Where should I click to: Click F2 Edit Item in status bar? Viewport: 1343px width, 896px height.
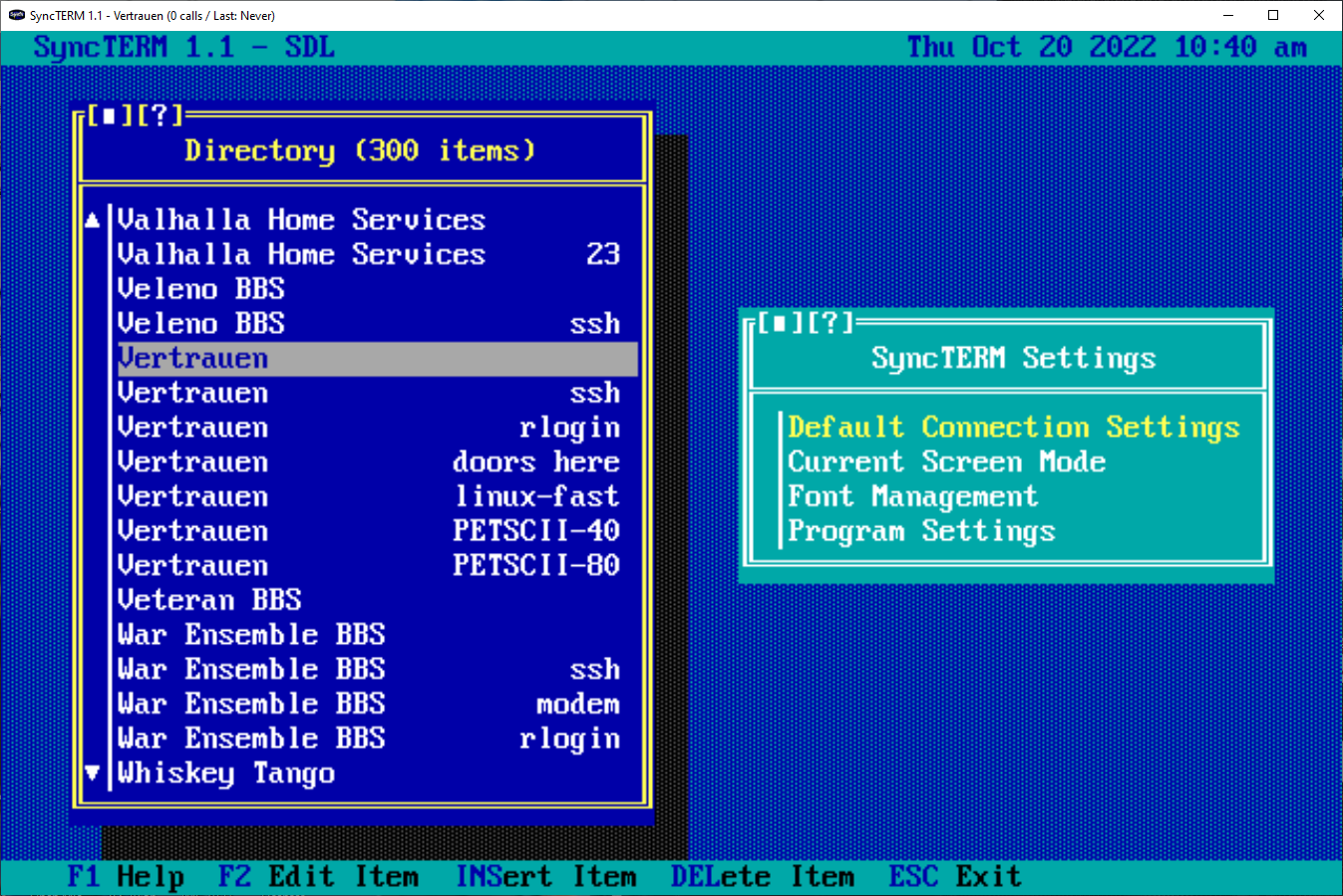(x=318, y=877)
